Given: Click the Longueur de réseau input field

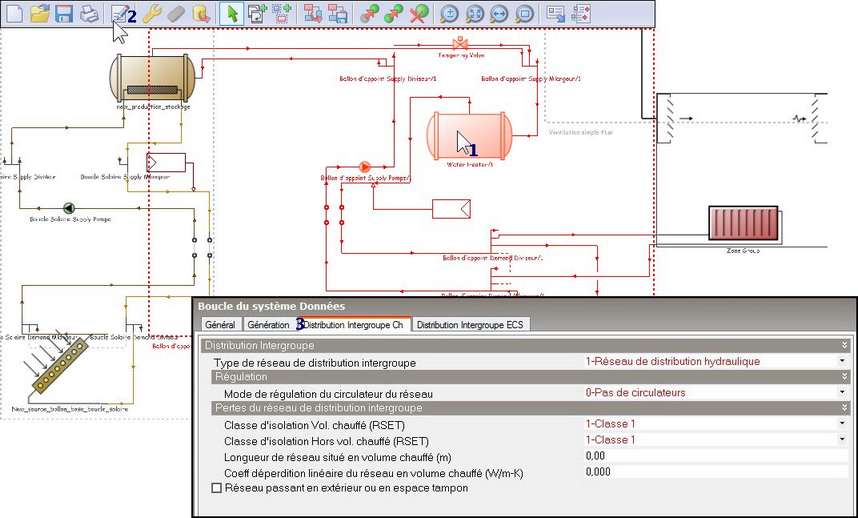Looking at the screenshot, I should (714, 456).
